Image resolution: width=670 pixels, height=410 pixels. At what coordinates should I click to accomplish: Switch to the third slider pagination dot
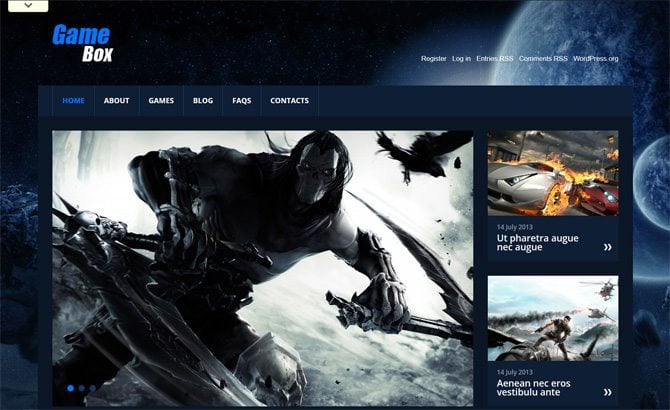click(x=92, y=388)
